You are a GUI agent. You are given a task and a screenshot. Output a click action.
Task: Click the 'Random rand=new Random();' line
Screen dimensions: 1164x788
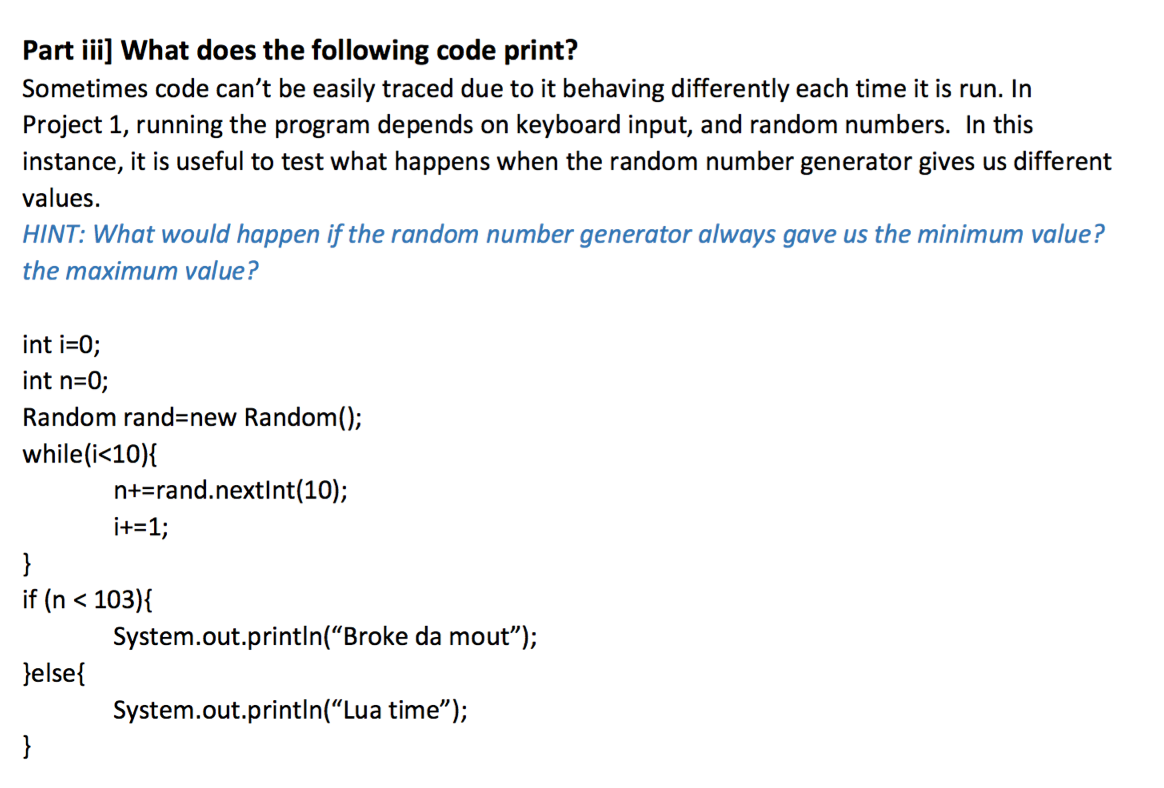192,417
